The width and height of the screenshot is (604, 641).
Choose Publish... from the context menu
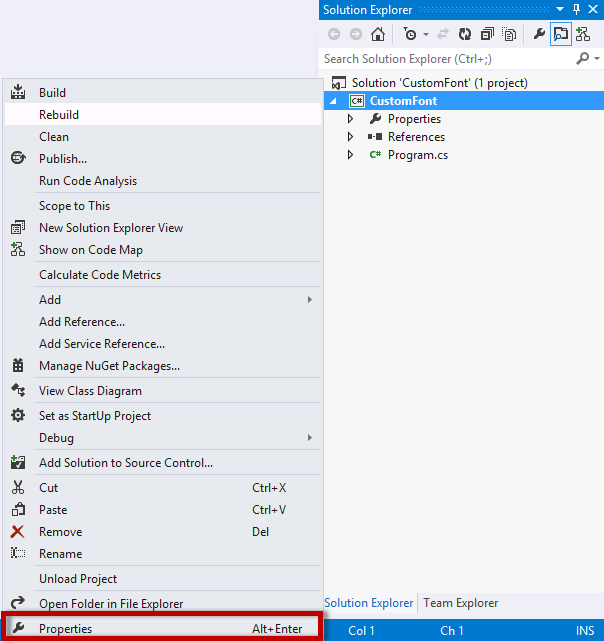163,159
